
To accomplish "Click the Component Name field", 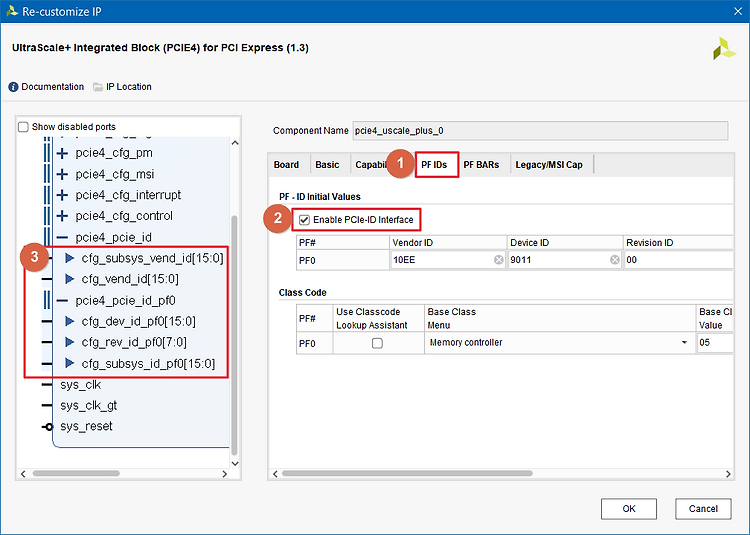I will (540, 131).
